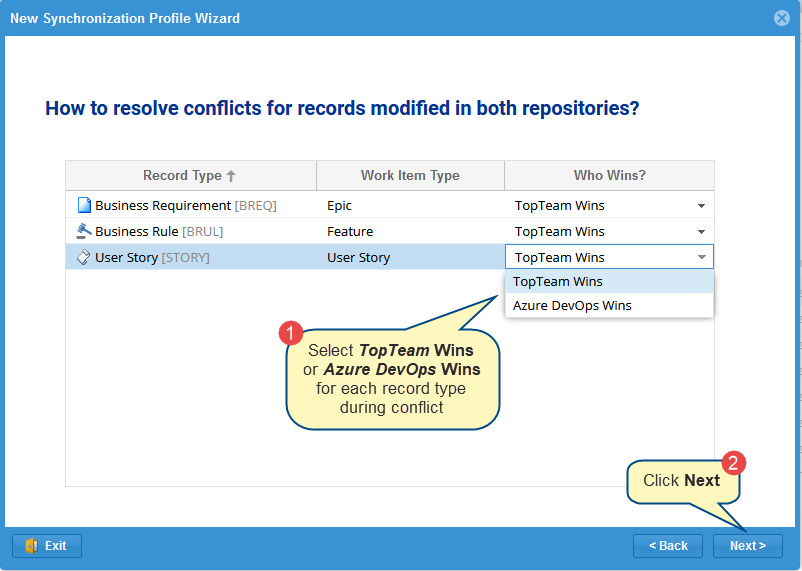Click the Business Requirement document icon
The image size is (802, 571).
[x=84, y=205]
